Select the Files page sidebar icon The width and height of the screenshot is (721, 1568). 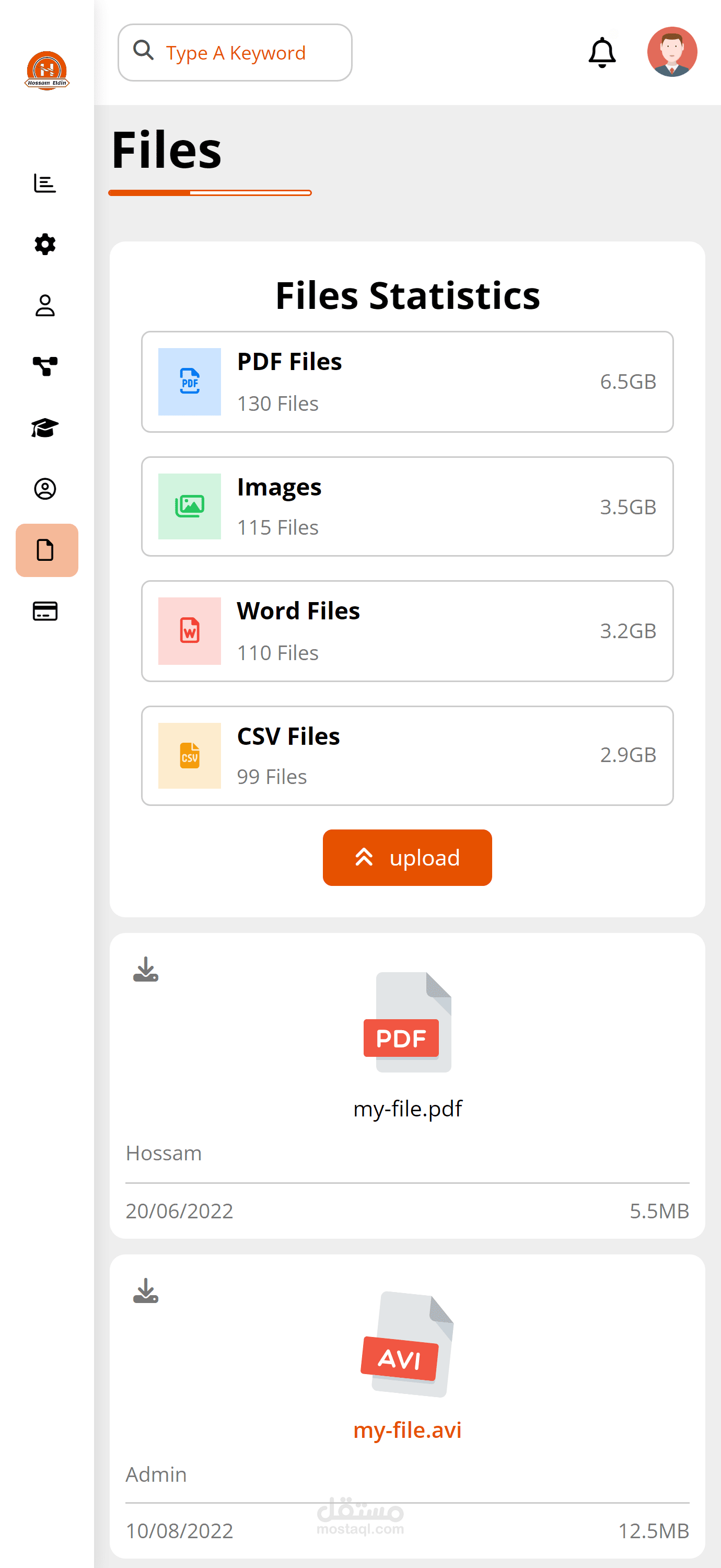pos(47,550)
